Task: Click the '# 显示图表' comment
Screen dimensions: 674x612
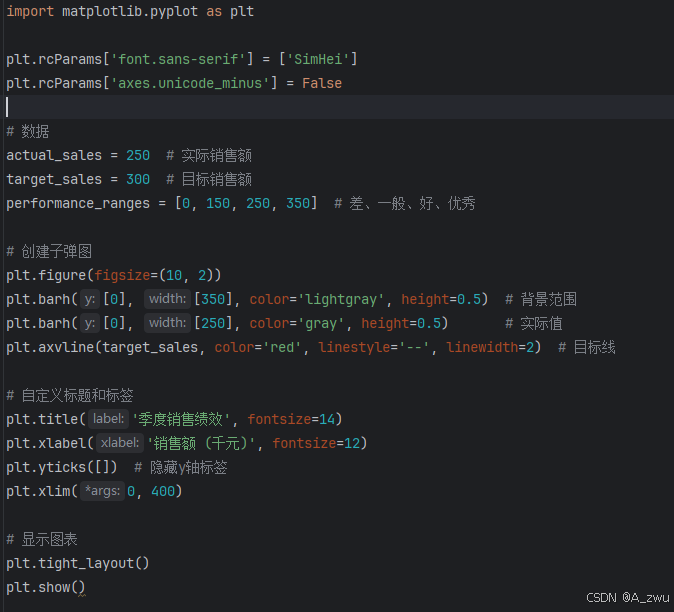Action: (x=42, y=539)
